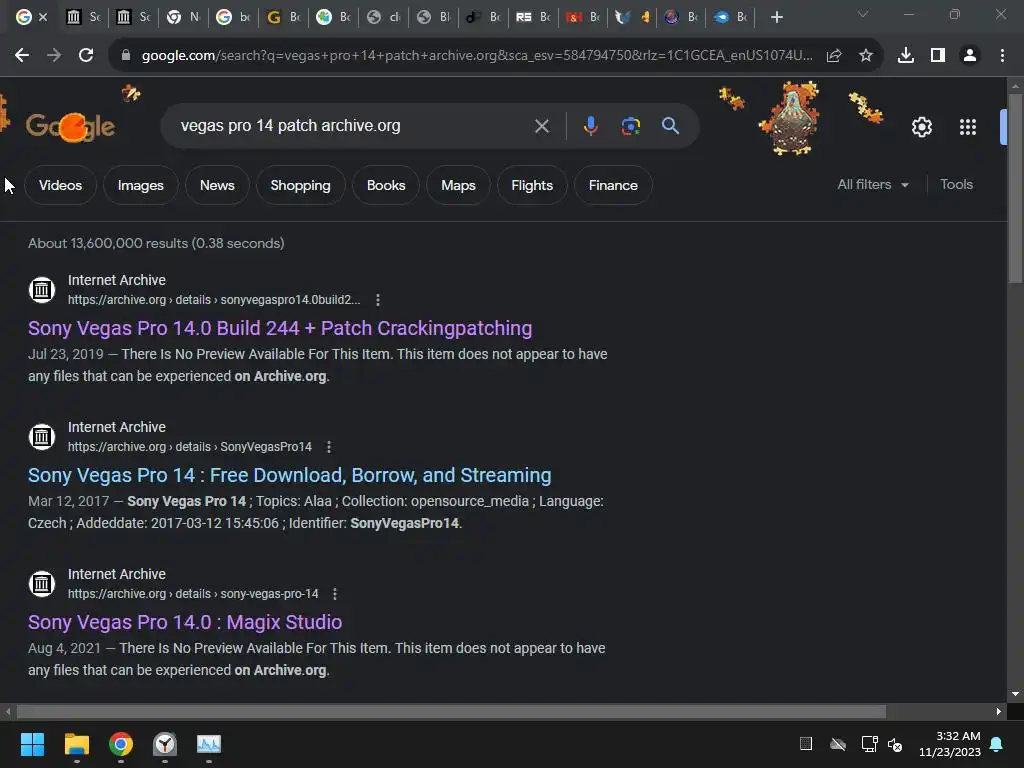Open the Chrome profile menu
Viewport: 1024px width, 768px height.
click(970, 56)
